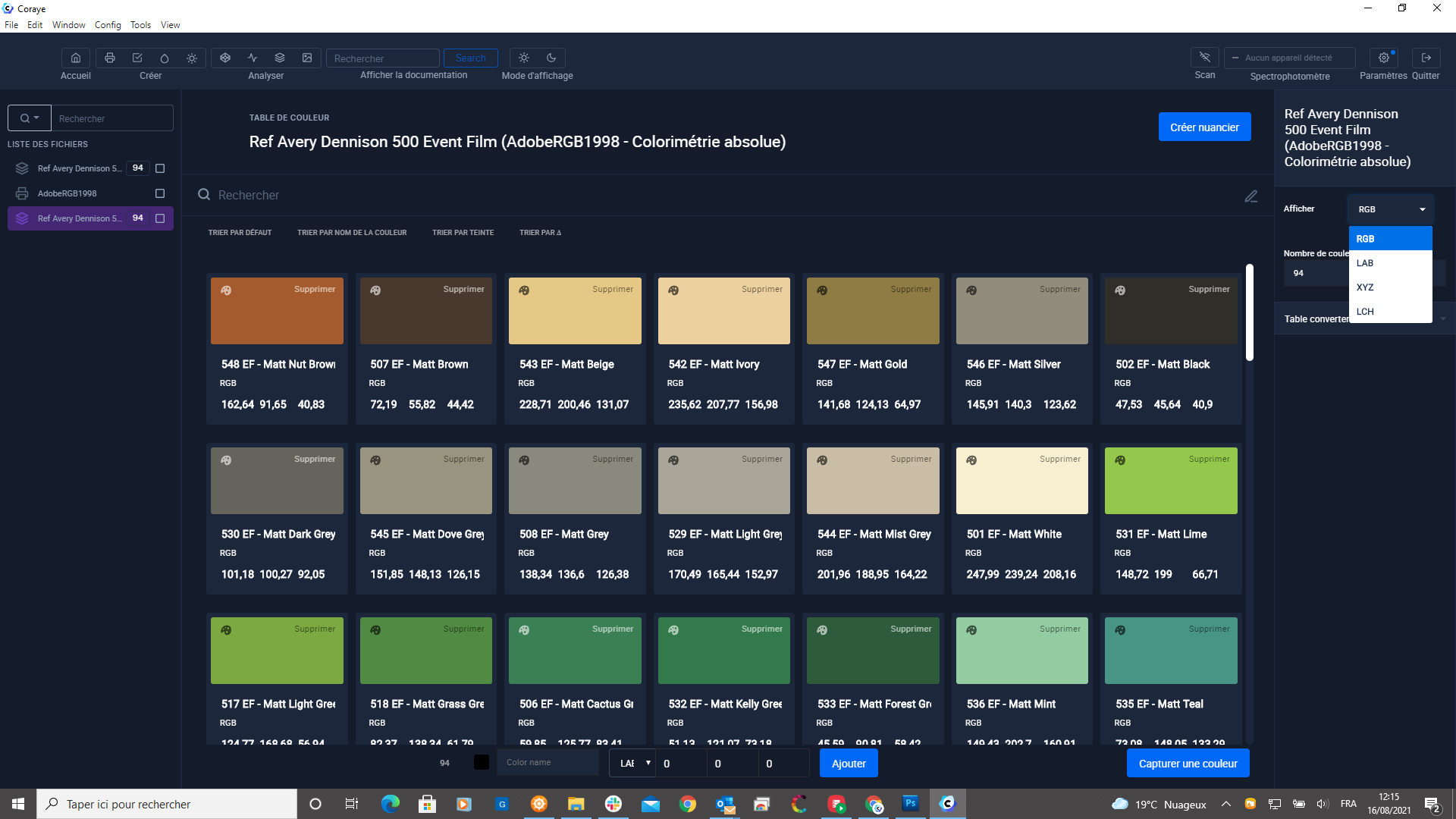Screen dimensions: 1456x819
Task: Click the printer icon in the Créer toolbar
Action: click(x=110, y=58)
